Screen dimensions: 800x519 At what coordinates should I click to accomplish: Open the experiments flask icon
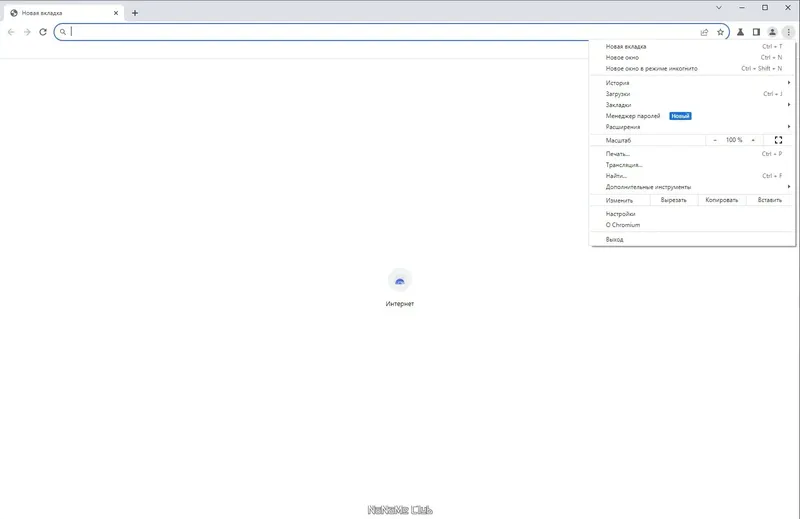pyautogui.click(x=740, y=32)
